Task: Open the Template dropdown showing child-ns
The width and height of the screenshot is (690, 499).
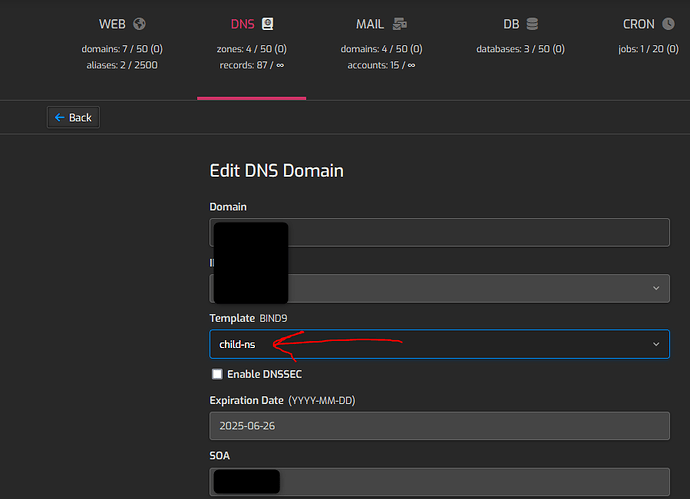Action: tap(430, 343)
